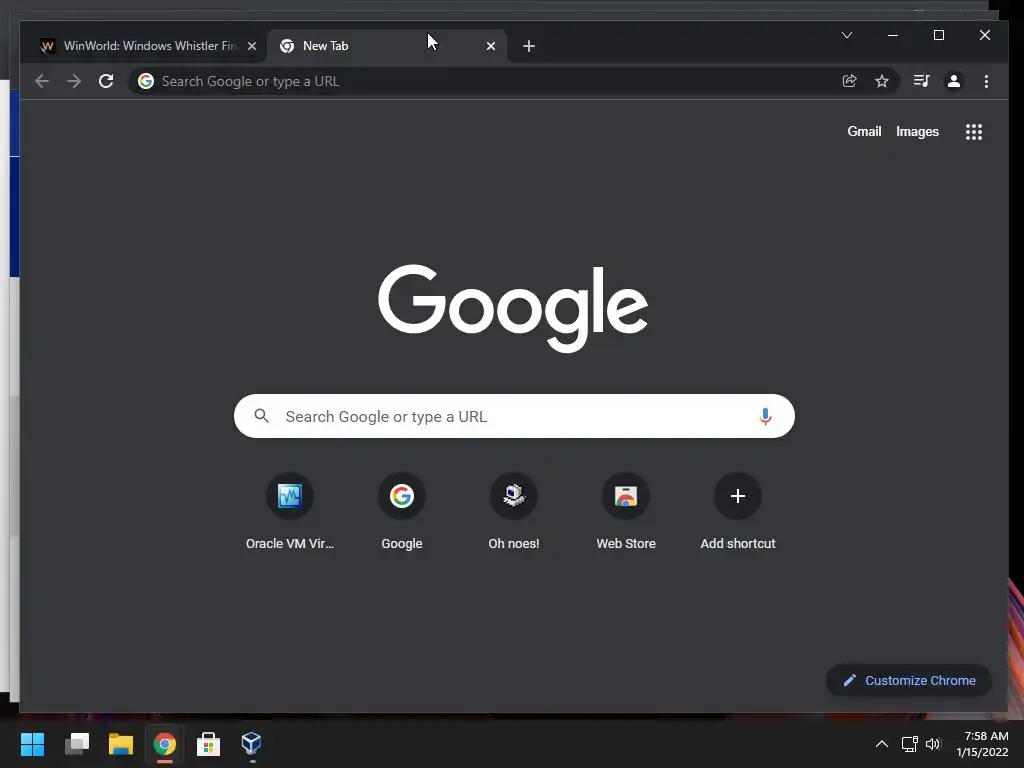The width and height of the screenshot is (1024, 768).
Task: Share this page icon in address bar
Action: pos(850,81)
